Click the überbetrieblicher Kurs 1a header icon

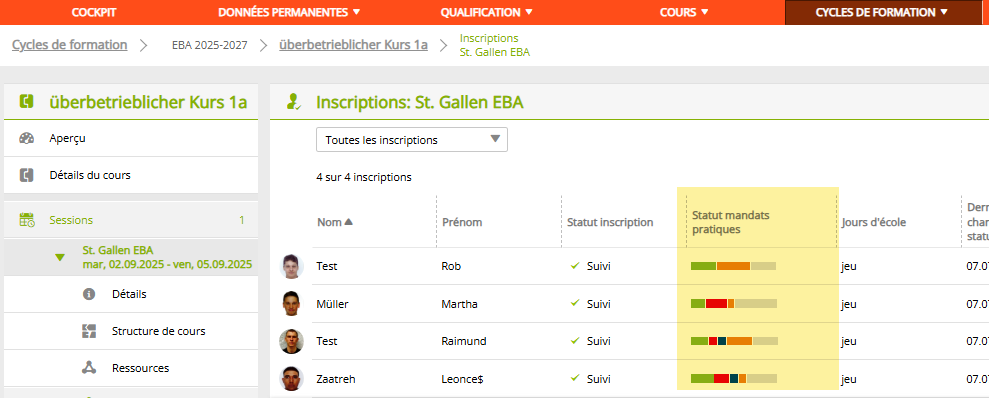26,102
